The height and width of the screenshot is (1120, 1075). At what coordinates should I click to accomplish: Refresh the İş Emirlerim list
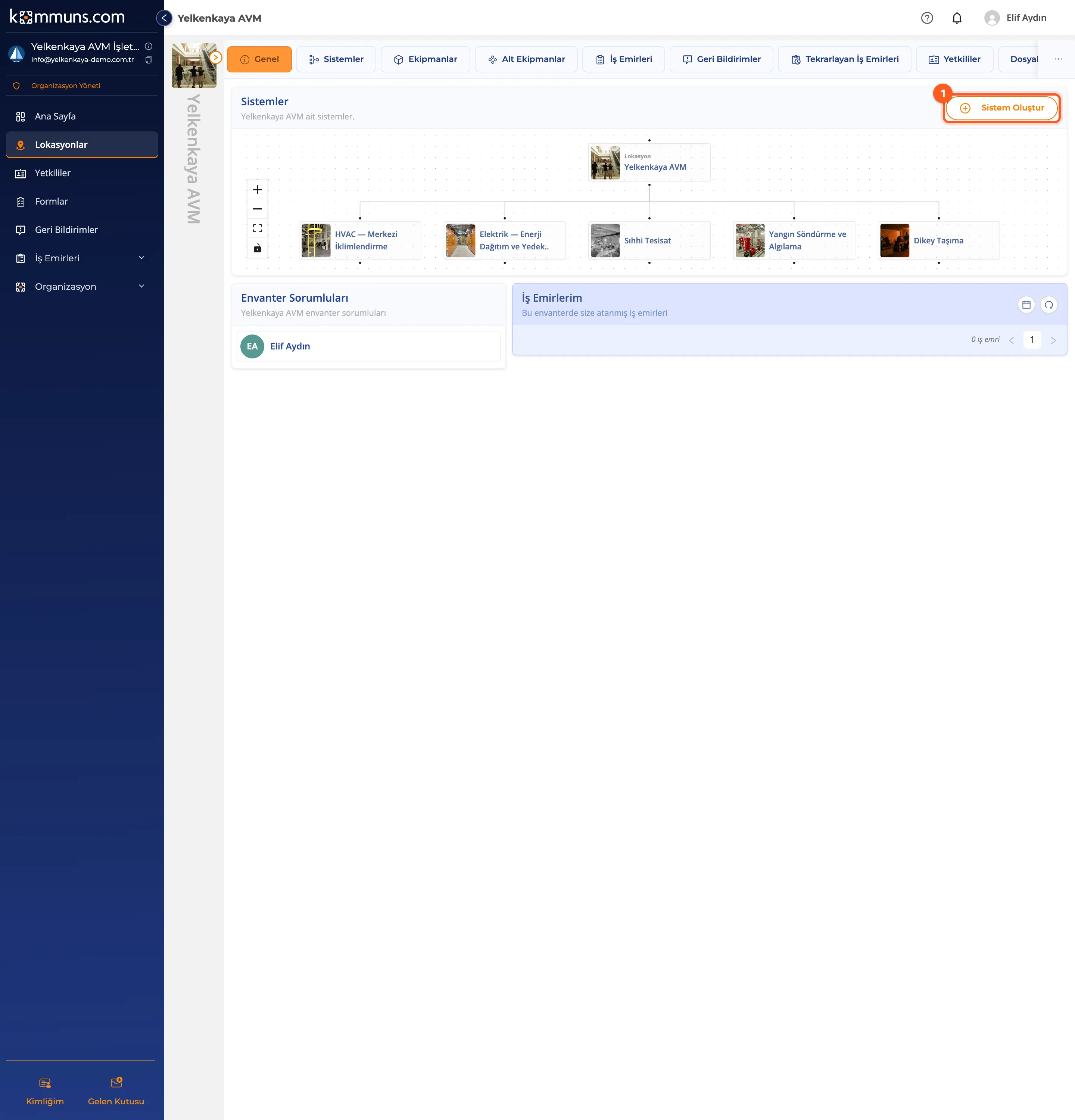1049,305
